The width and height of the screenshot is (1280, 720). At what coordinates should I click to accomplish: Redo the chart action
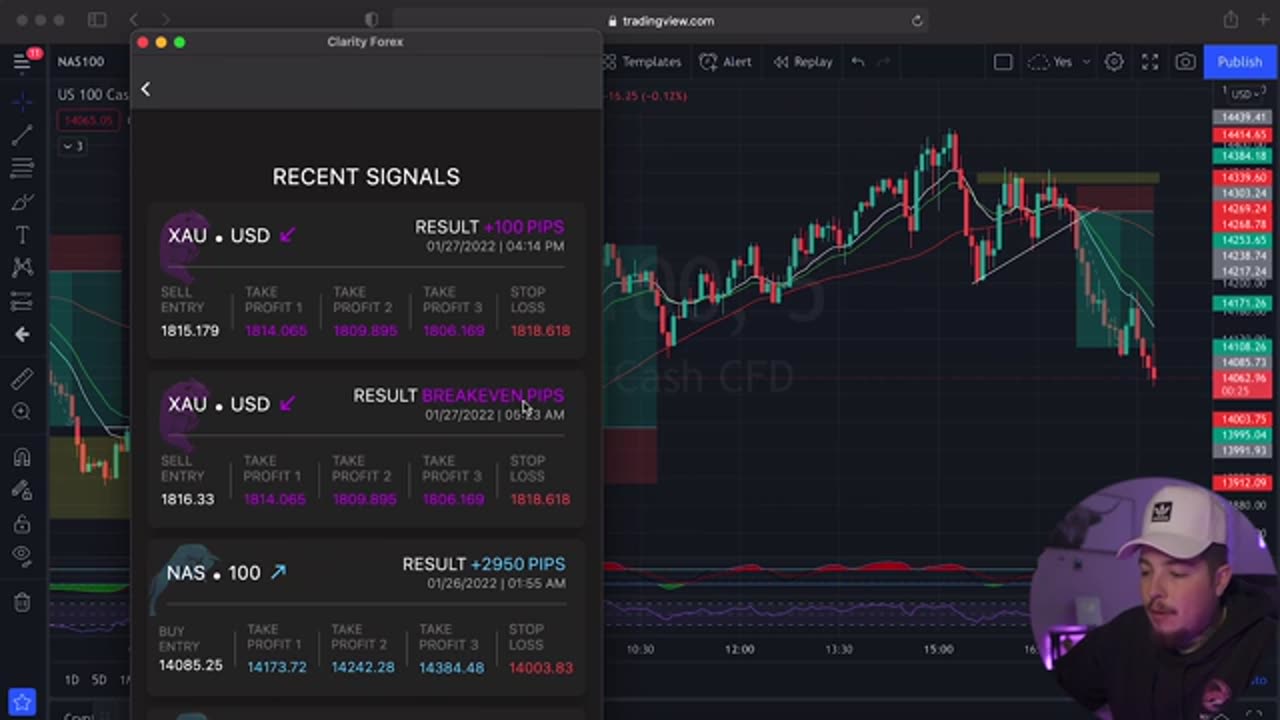coord(883,62)
